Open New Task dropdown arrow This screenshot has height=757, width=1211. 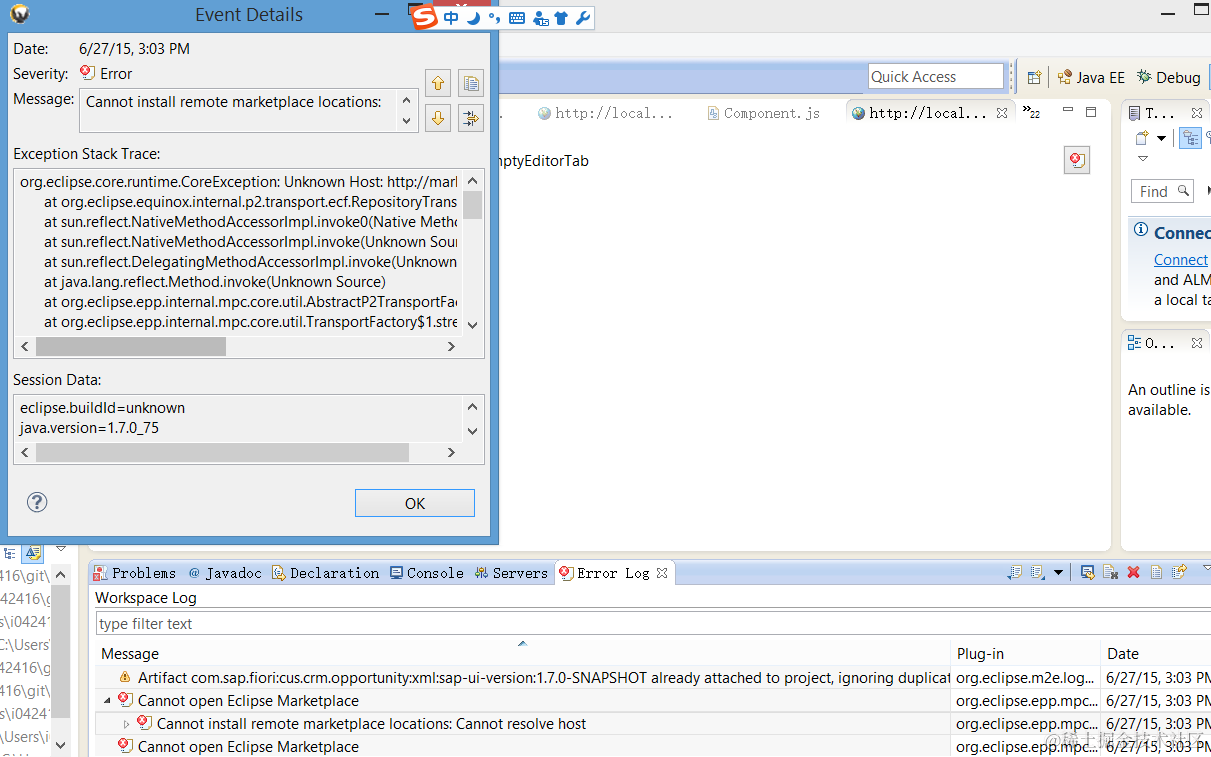(1161, 138)
